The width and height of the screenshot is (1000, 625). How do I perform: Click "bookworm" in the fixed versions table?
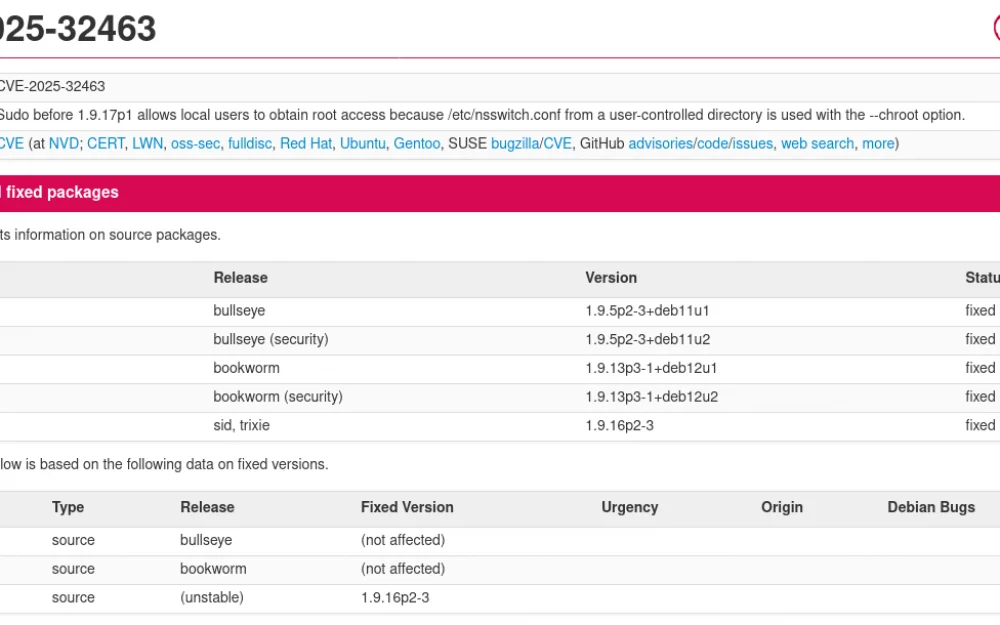(213, 569)
